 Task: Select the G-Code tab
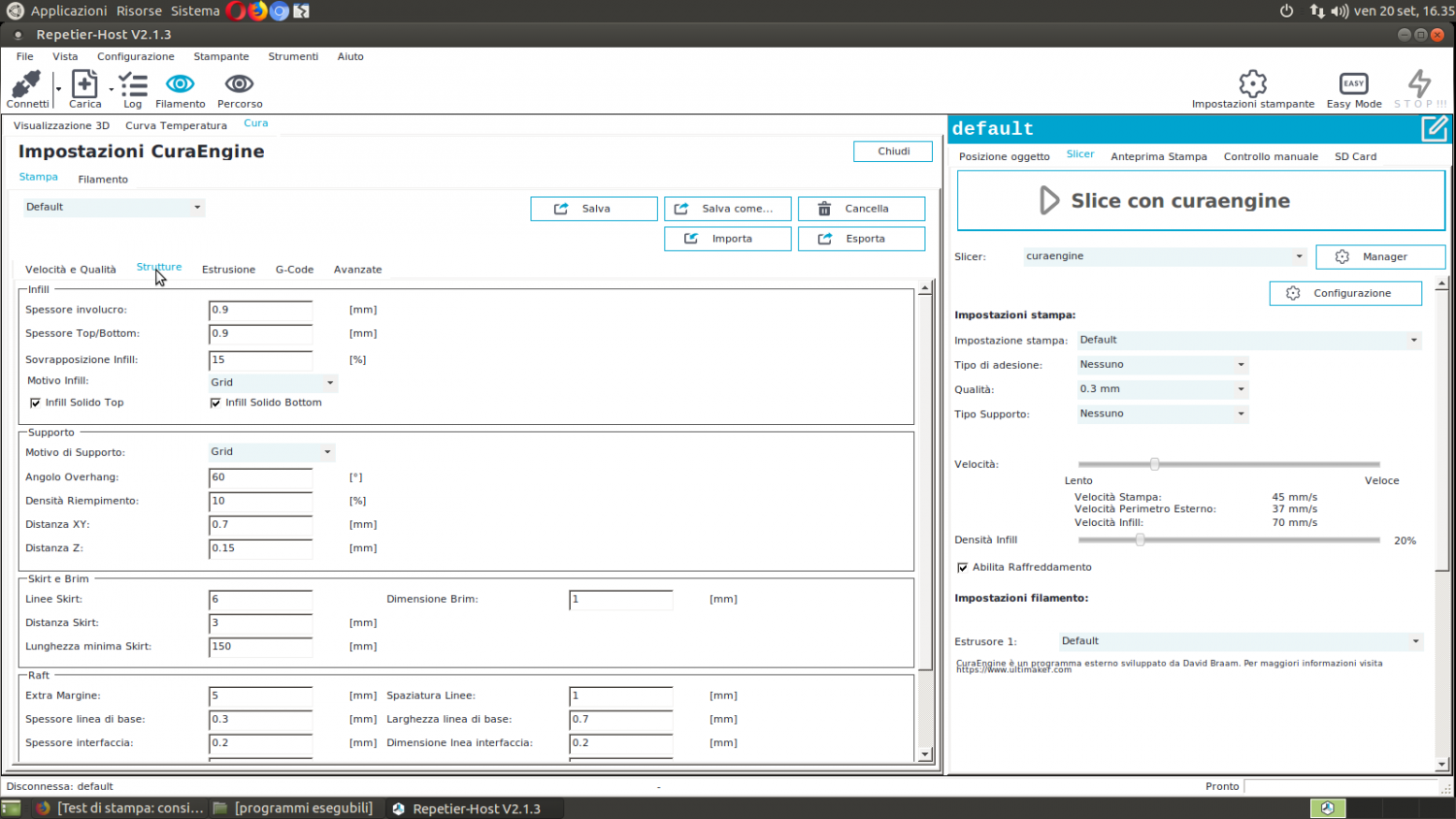[294, 270]
